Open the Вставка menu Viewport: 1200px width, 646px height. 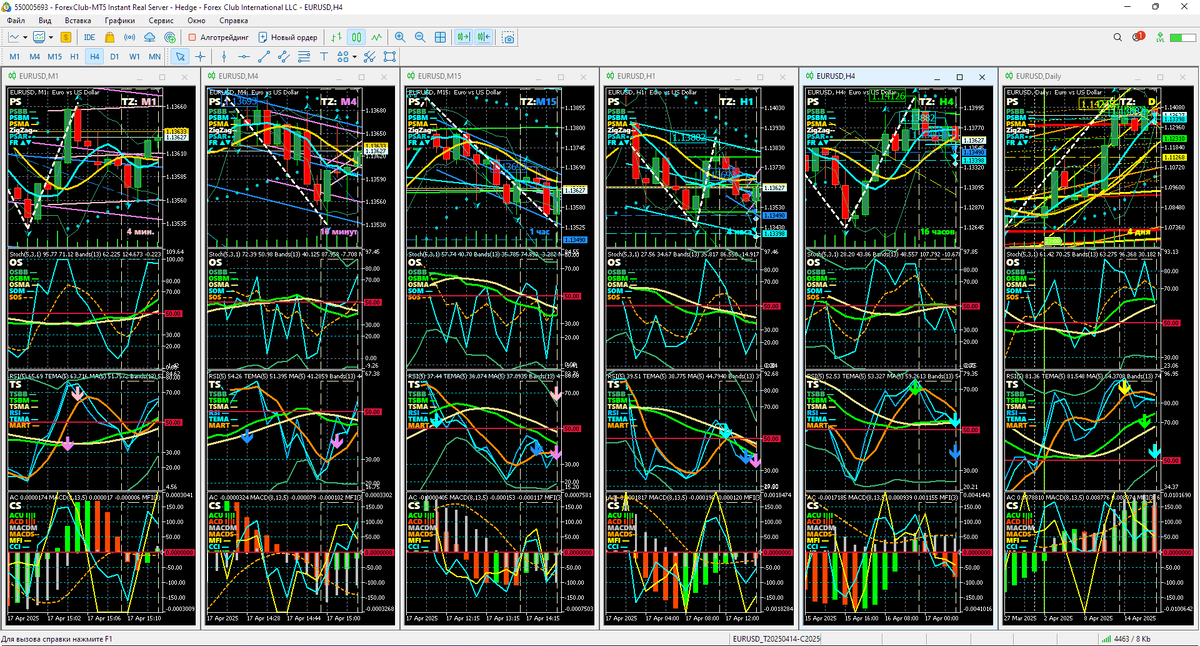coord(77,20)
